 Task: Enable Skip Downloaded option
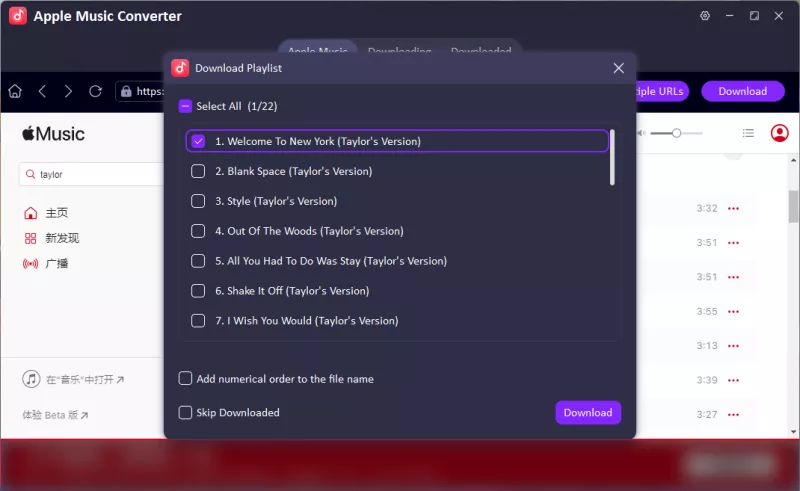coord(185,412)
